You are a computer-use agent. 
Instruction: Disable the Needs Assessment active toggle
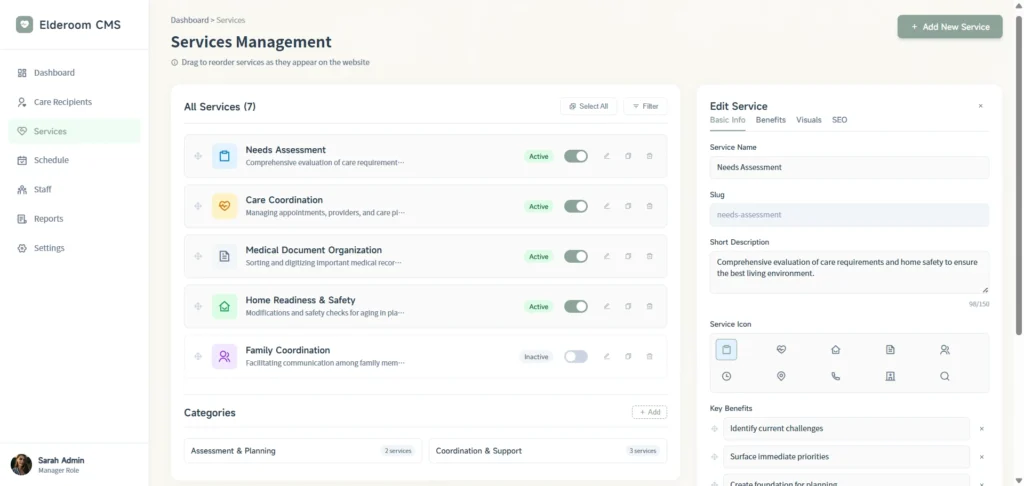pyautogui.click(x=575, y=156)
